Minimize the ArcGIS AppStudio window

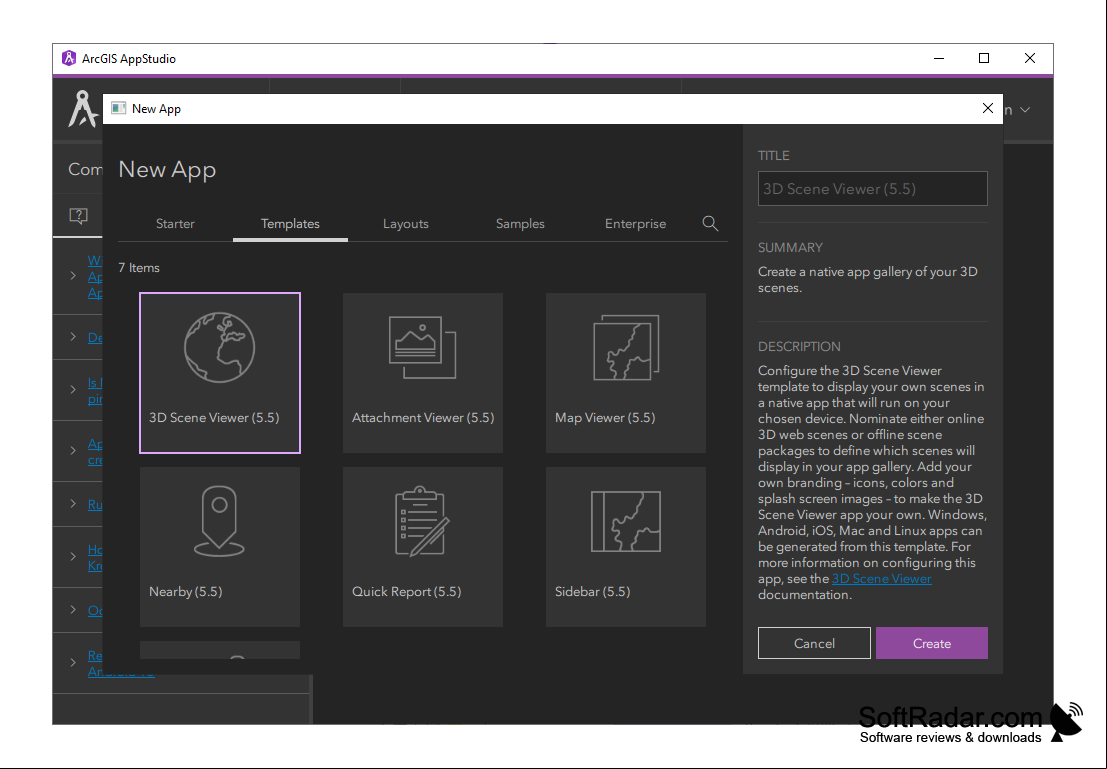939,59
